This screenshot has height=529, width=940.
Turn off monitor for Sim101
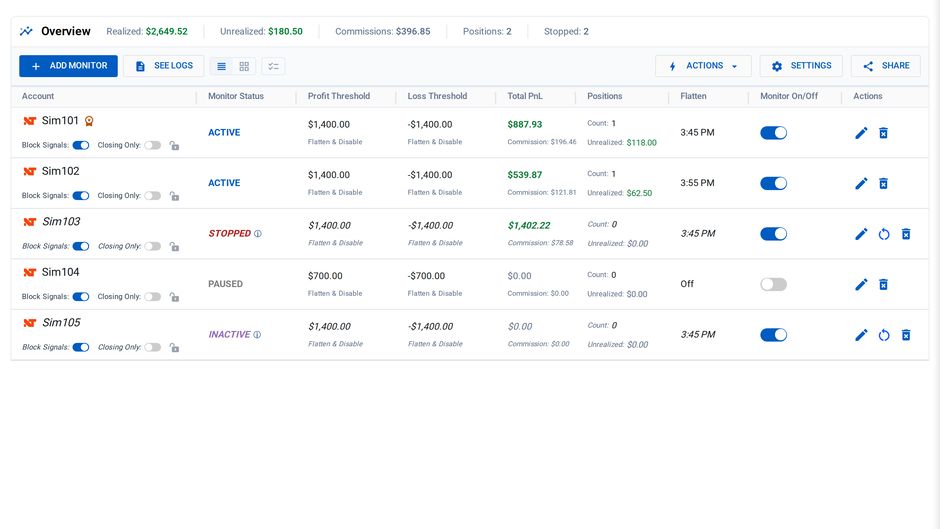[x=773, y=133]
